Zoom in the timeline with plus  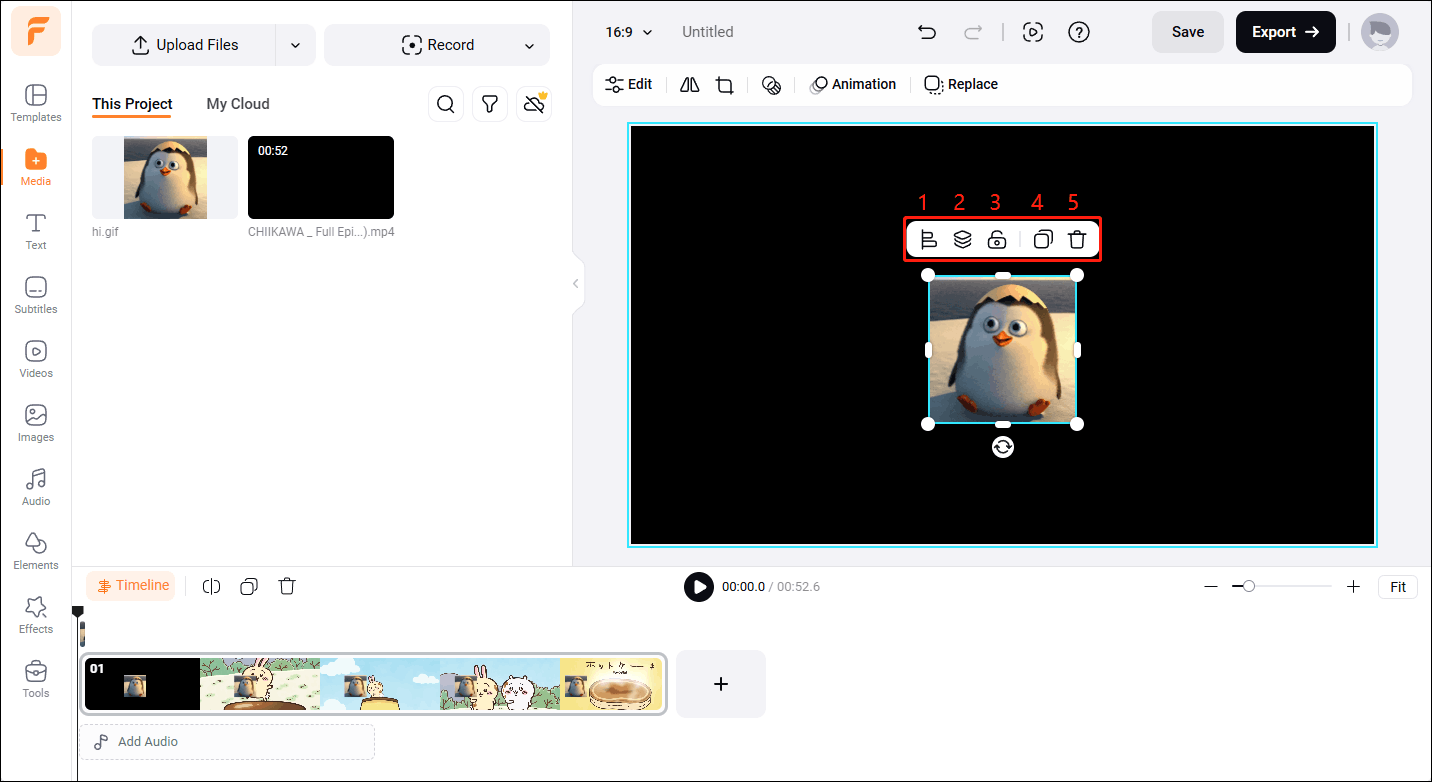1353,587
